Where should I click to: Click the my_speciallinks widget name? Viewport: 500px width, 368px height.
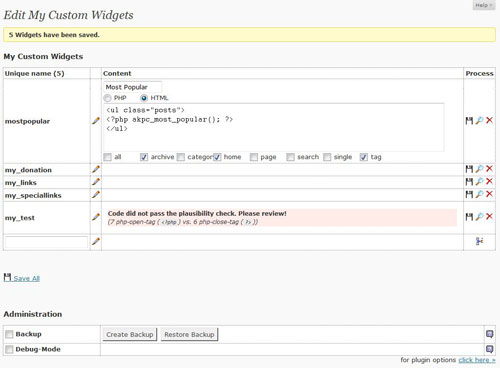point(33,195)
